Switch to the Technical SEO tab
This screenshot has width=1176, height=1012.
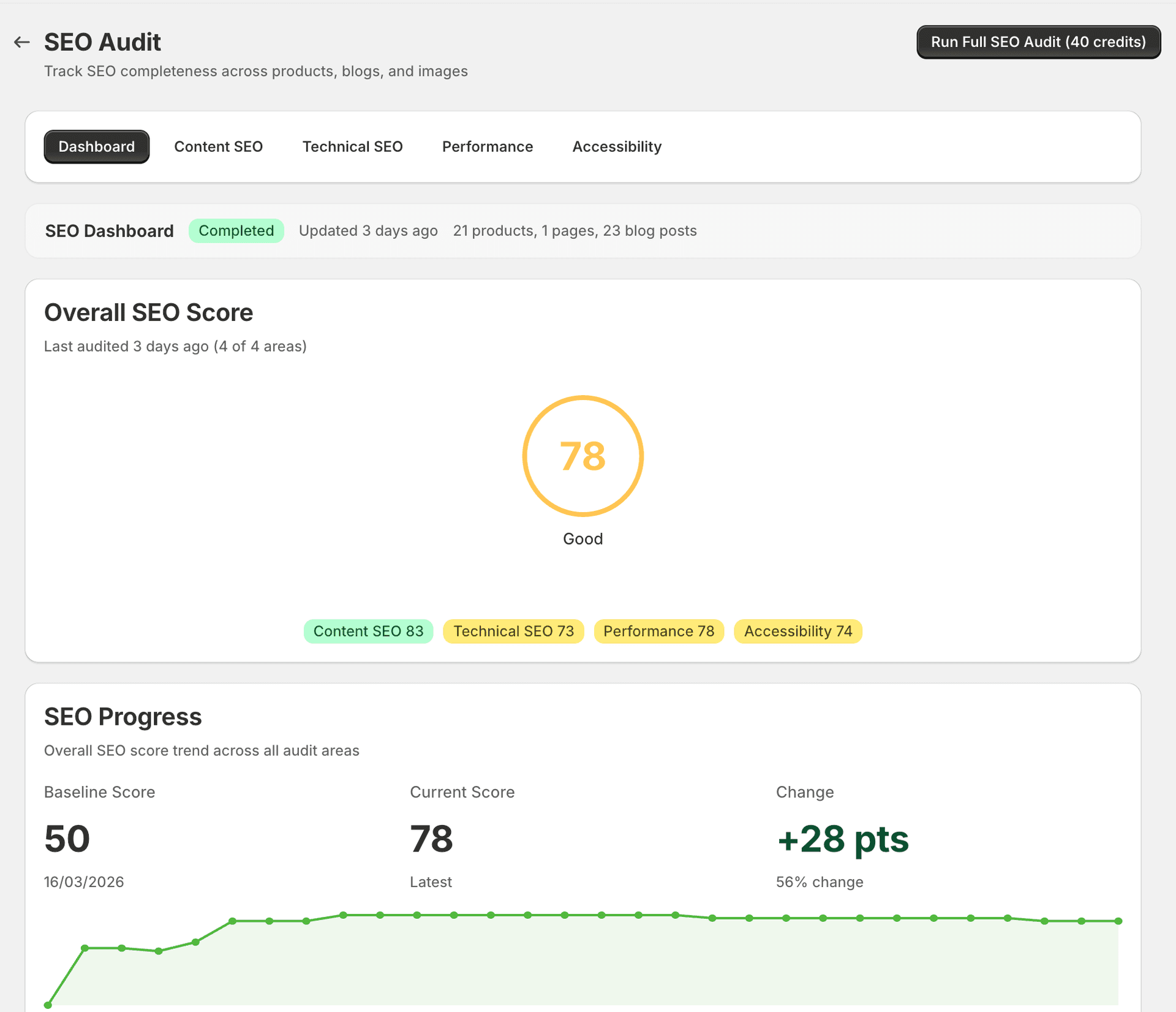[x=352, y=146]
